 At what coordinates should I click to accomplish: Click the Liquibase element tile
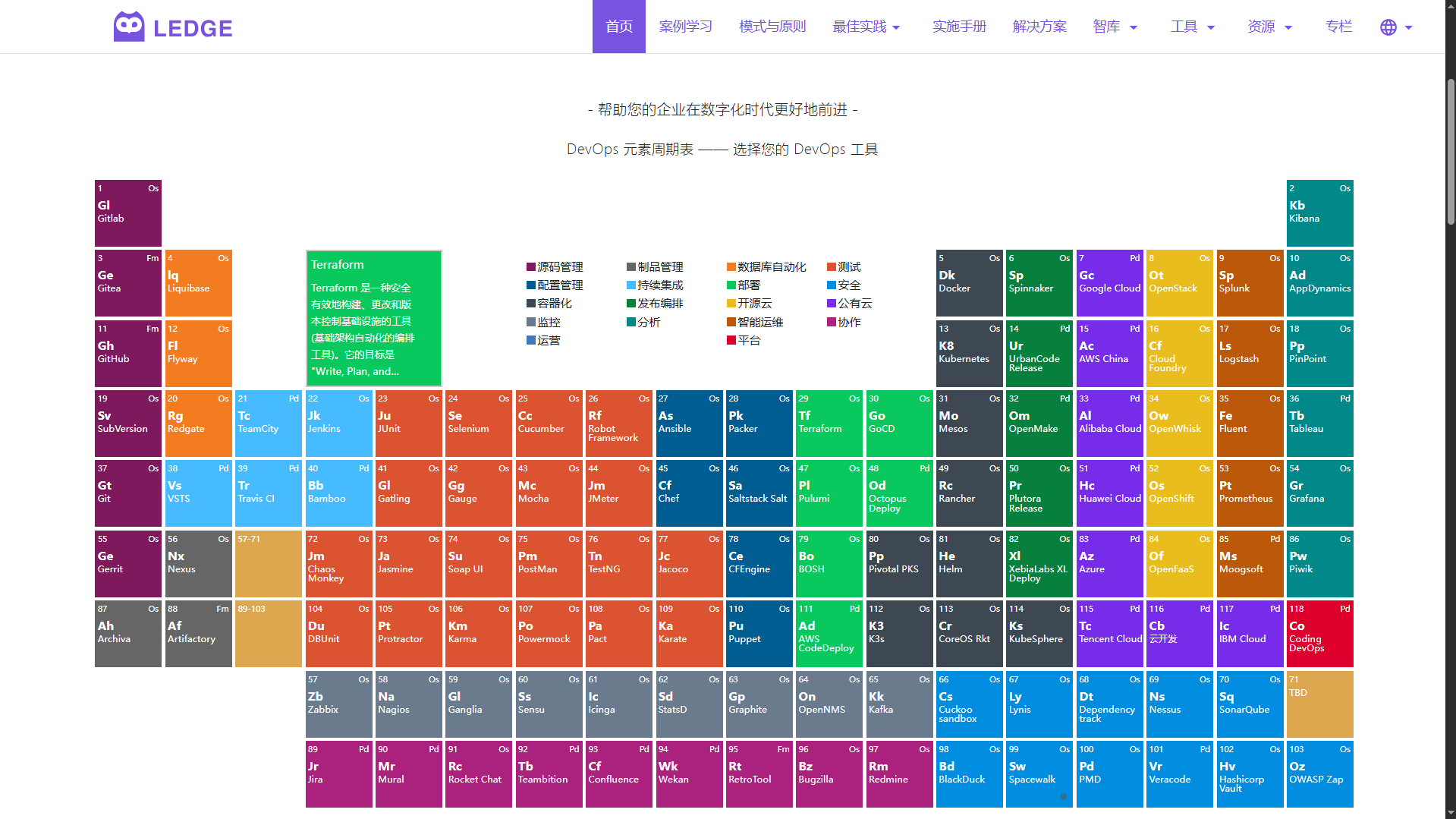pos(199,283)
